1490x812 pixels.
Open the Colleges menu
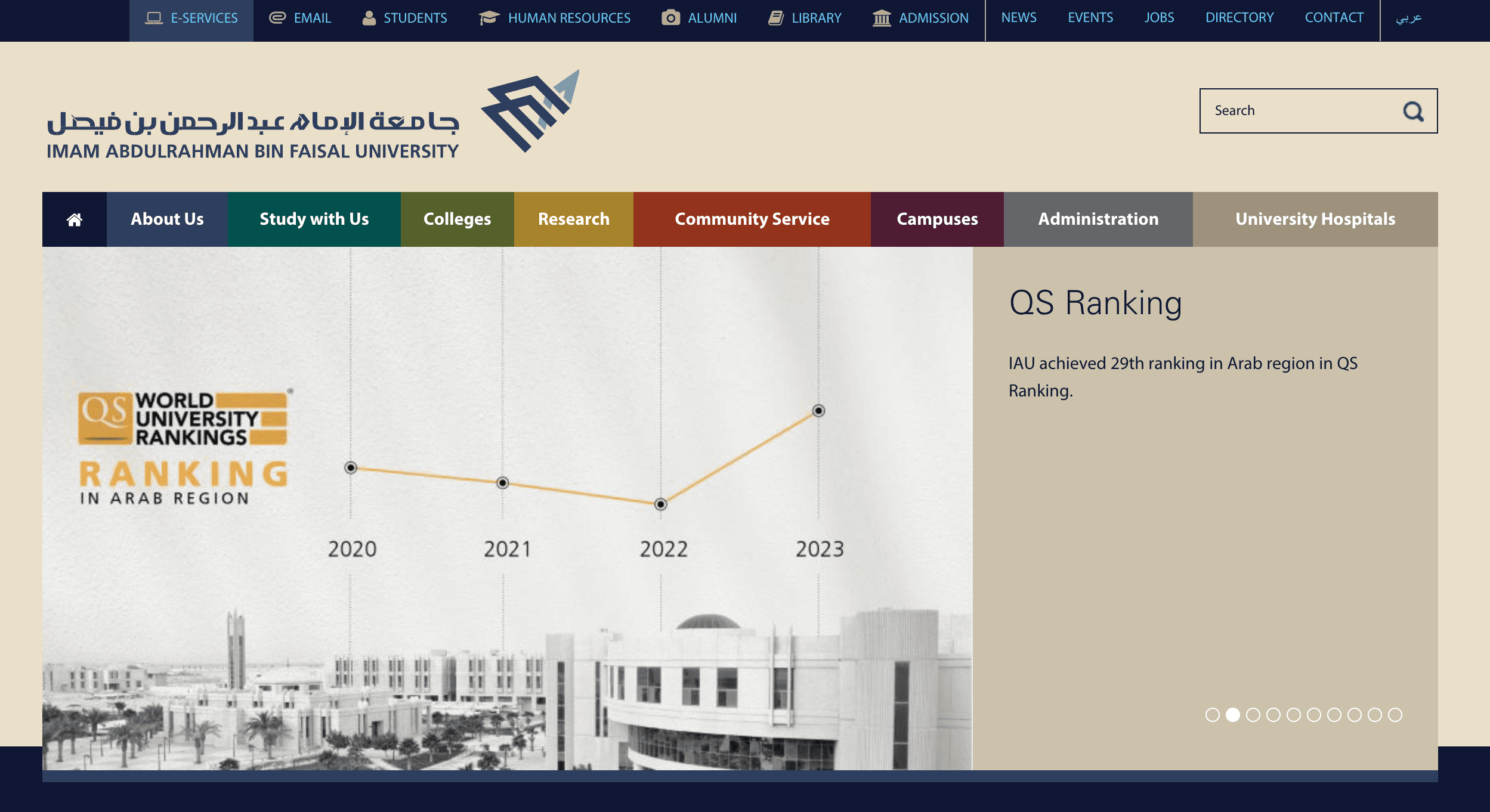click(457, 219)
